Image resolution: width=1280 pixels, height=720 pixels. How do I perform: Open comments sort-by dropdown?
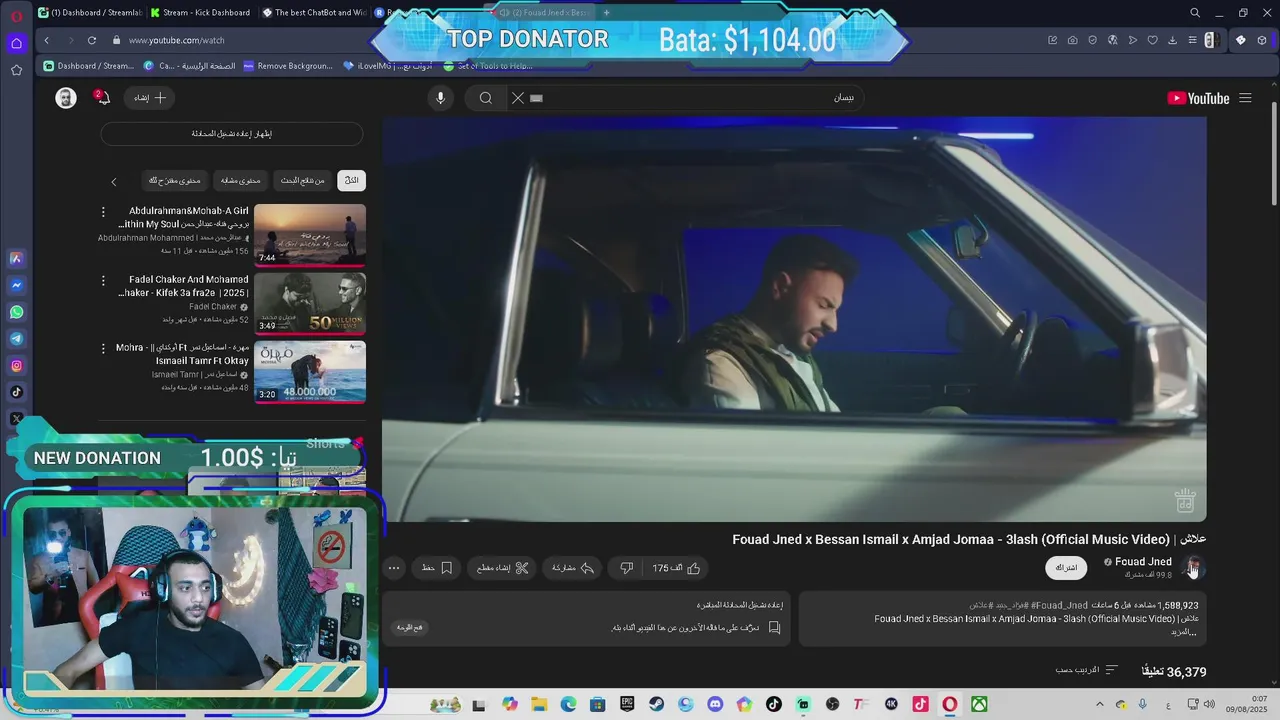click(1087, 670)
